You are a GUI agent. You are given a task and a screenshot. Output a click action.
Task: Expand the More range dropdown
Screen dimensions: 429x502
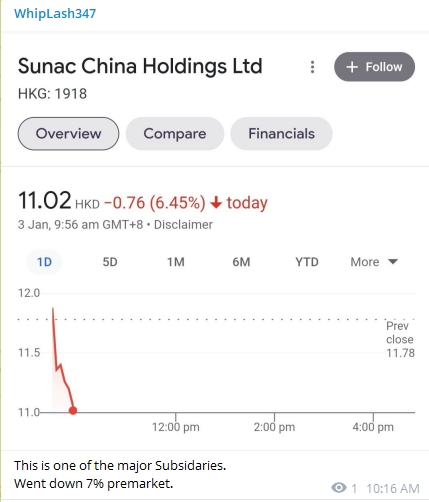(x=374, y=262)
